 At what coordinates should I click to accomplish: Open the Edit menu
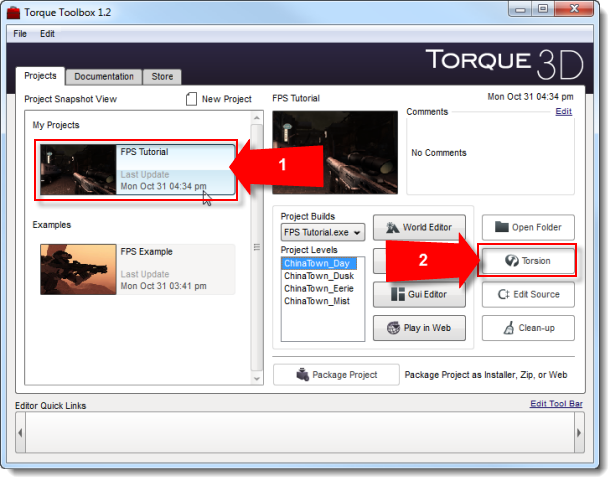click(47, 34)
